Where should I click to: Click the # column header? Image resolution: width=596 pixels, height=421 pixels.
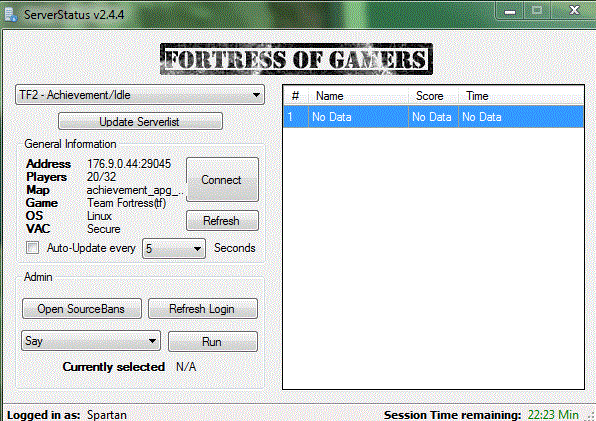tap(296, 96)
